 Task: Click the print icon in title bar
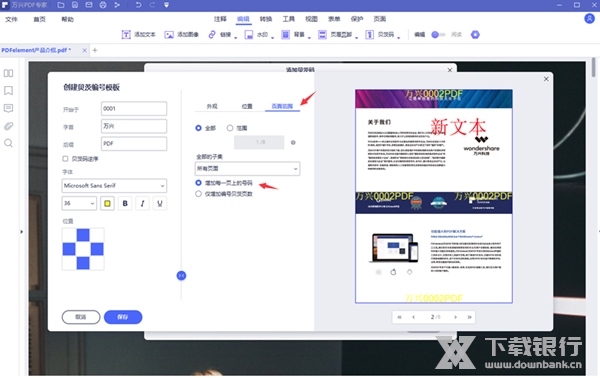coord(103,5)
